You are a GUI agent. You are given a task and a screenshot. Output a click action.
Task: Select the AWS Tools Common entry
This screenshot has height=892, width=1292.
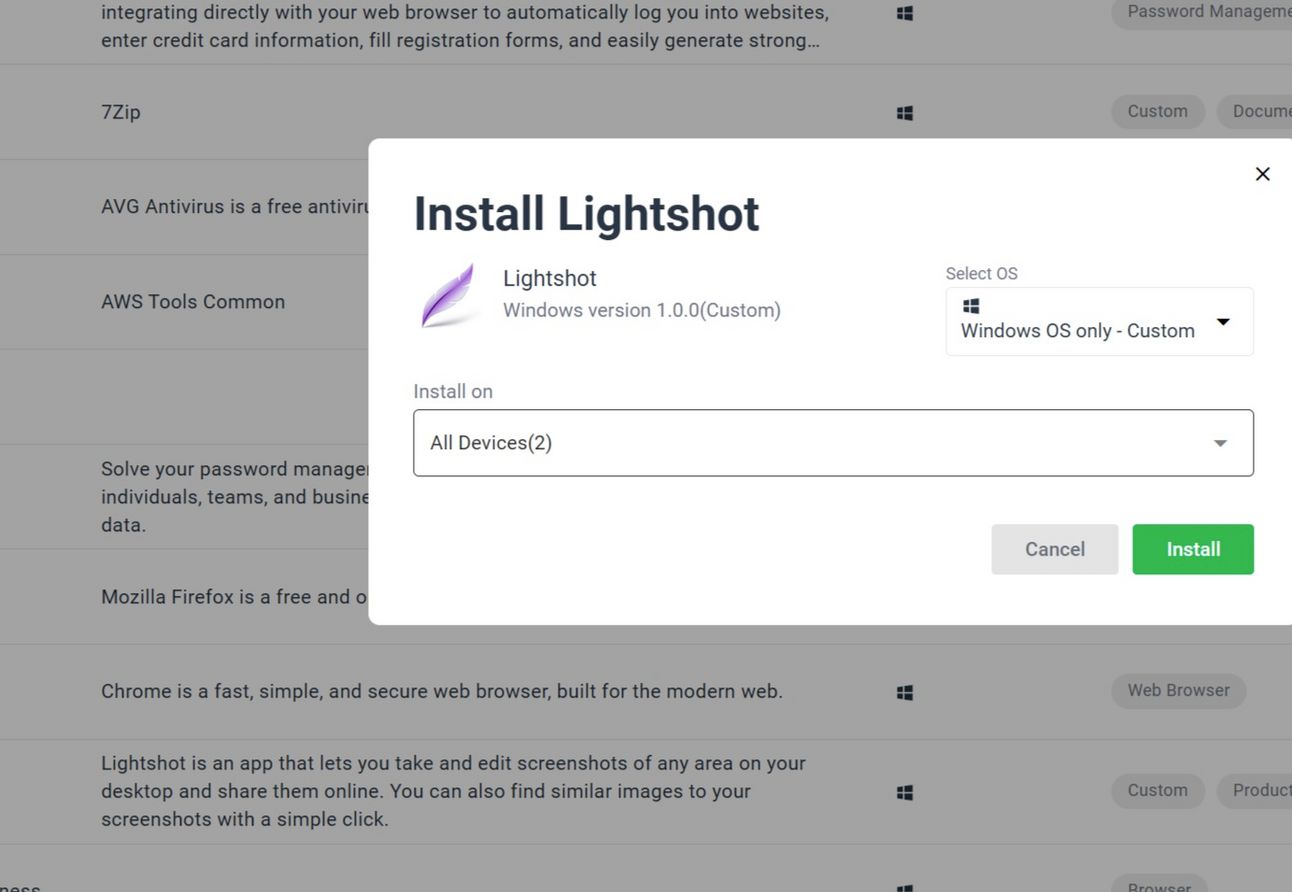pyautogui.click(x=193, y=302)
